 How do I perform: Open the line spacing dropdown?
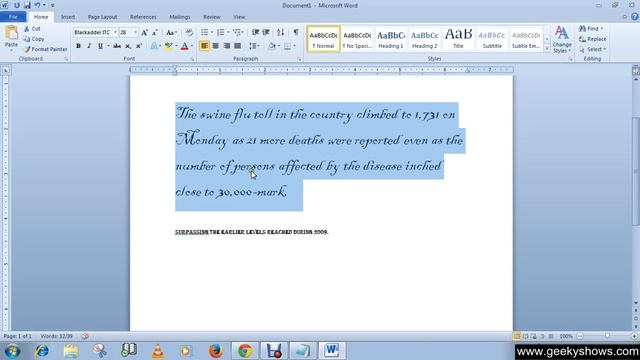tap(254, 46)
